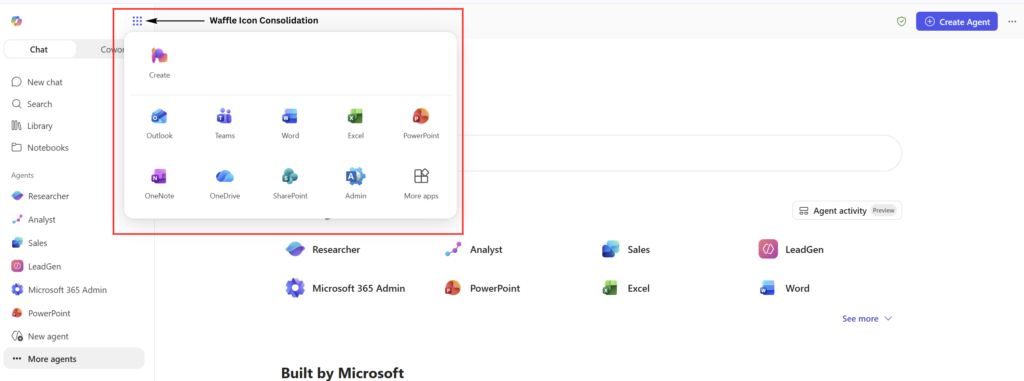The image size is (1024, 381).
Task: Click New agent in the sidebar
Action: [x=40, y=336]
